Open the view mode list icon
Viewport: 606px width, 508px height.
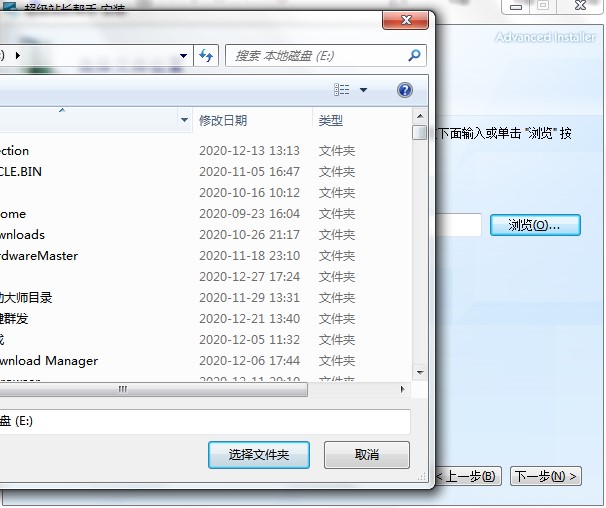(x=342, y=90)
